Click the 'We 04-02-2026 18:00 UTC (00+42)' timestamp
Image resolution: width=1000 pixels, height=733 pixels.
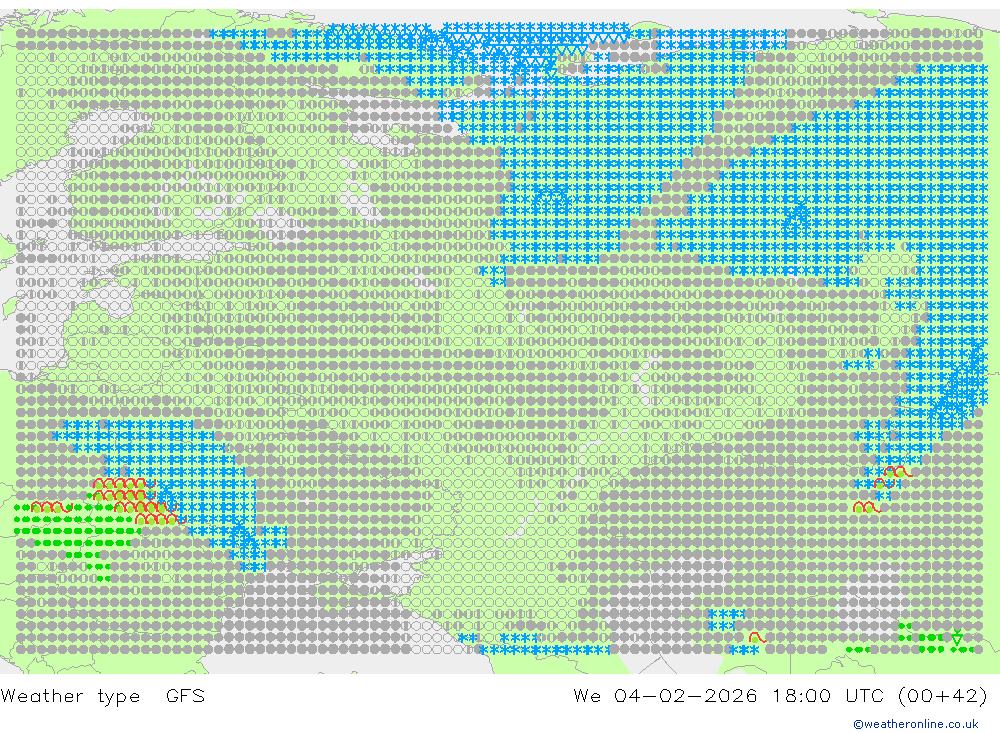point(780,695)
